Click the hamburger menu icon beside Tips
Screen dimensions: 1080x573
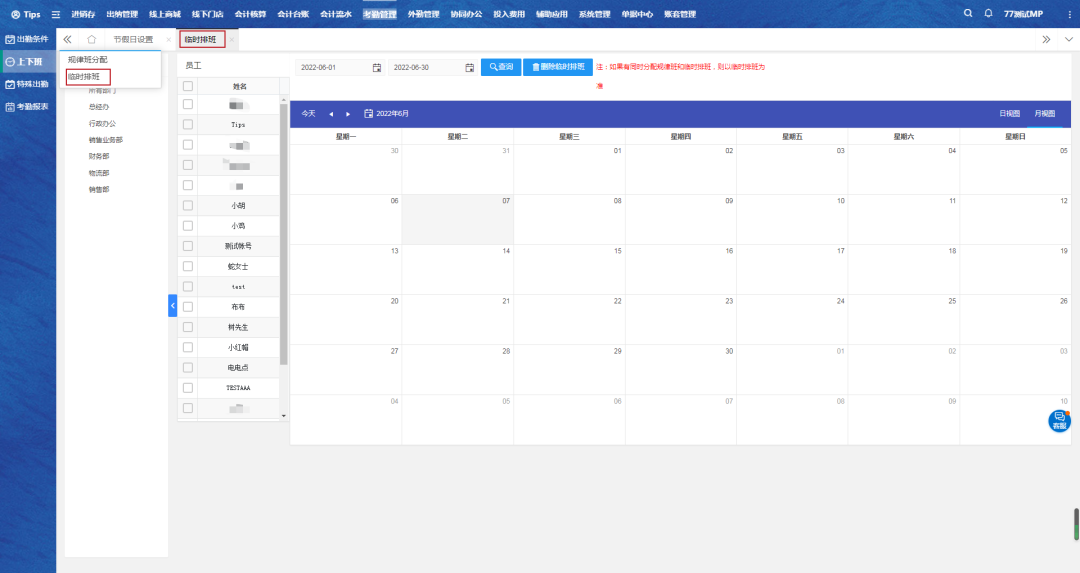pyautogui.click(x=56, y=14)
